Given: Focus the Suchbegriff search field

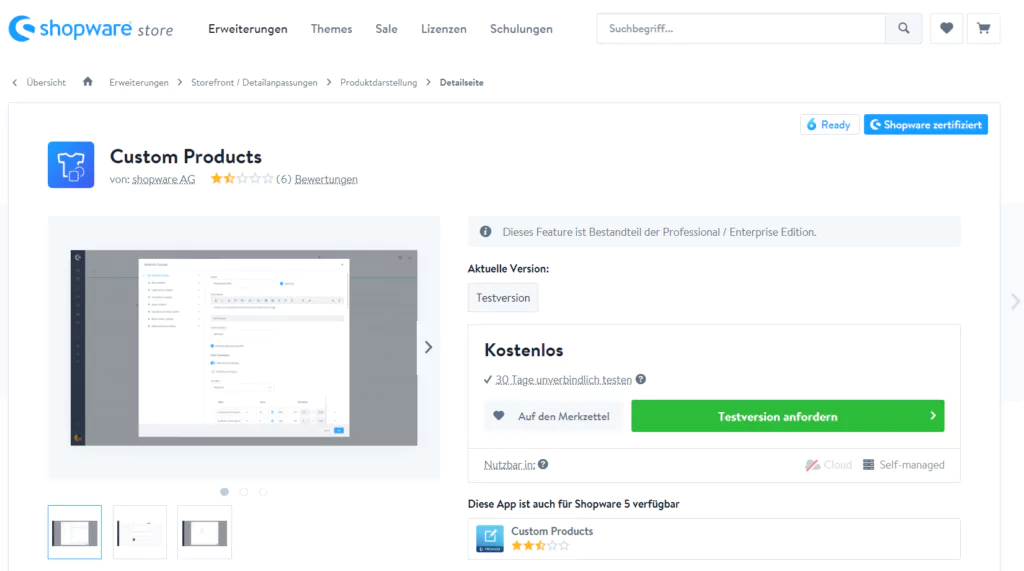Looking at the screenshot, I should pyautogui.click(x=741, y=28).
